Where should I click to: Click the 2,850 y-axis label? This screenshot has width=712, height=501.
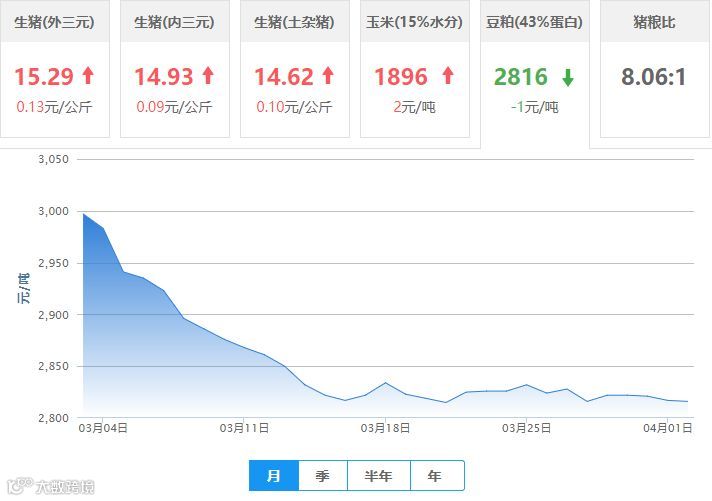pos(53,366)
